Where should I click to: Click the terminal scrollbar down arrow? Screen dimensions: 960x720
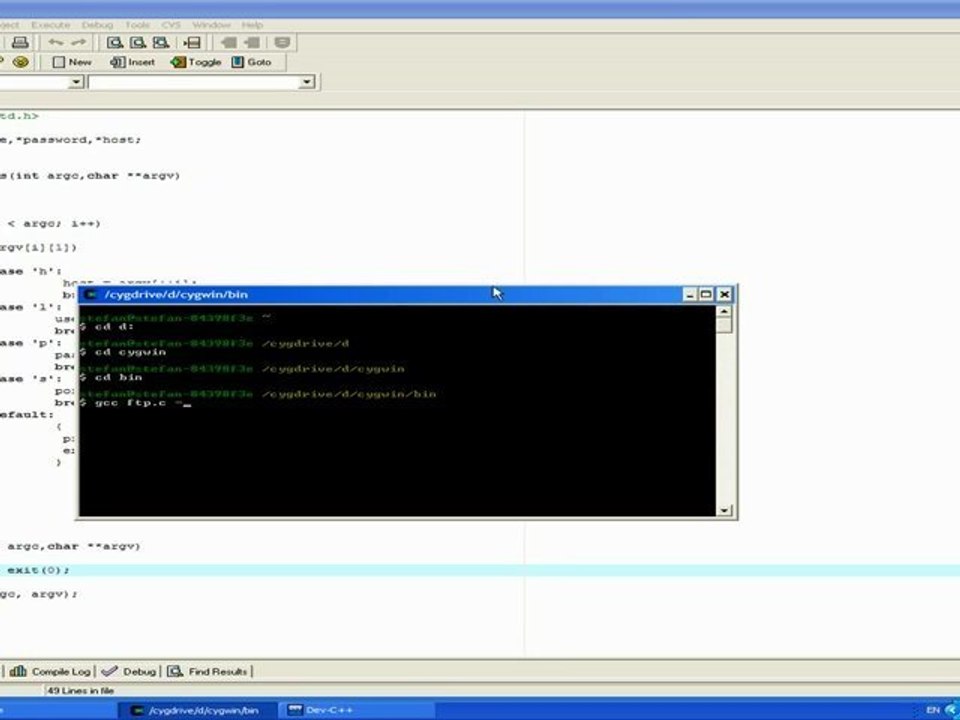[x=724, y=510]
